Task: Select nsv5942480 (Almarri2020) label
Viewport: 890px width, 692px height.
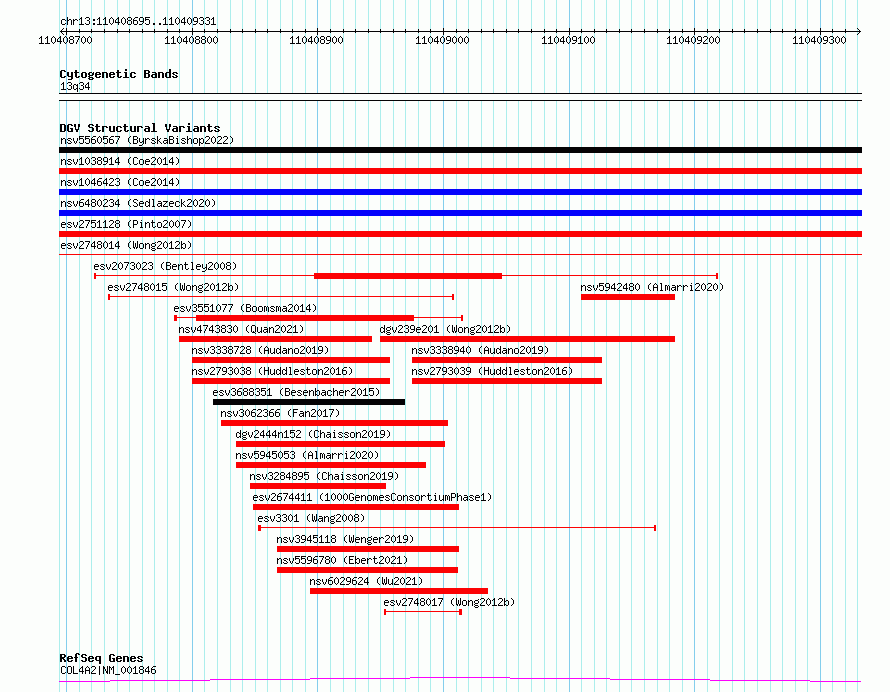Action: [652, 287]
